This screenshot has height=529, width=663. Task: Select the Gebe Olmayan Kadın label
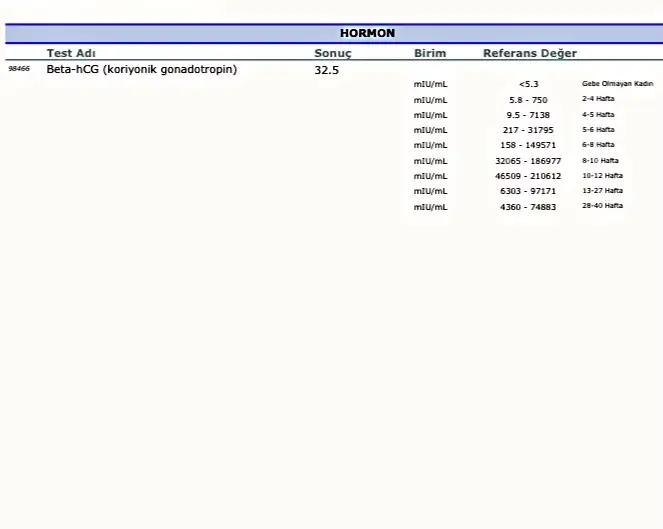click(x=617, y=85)
